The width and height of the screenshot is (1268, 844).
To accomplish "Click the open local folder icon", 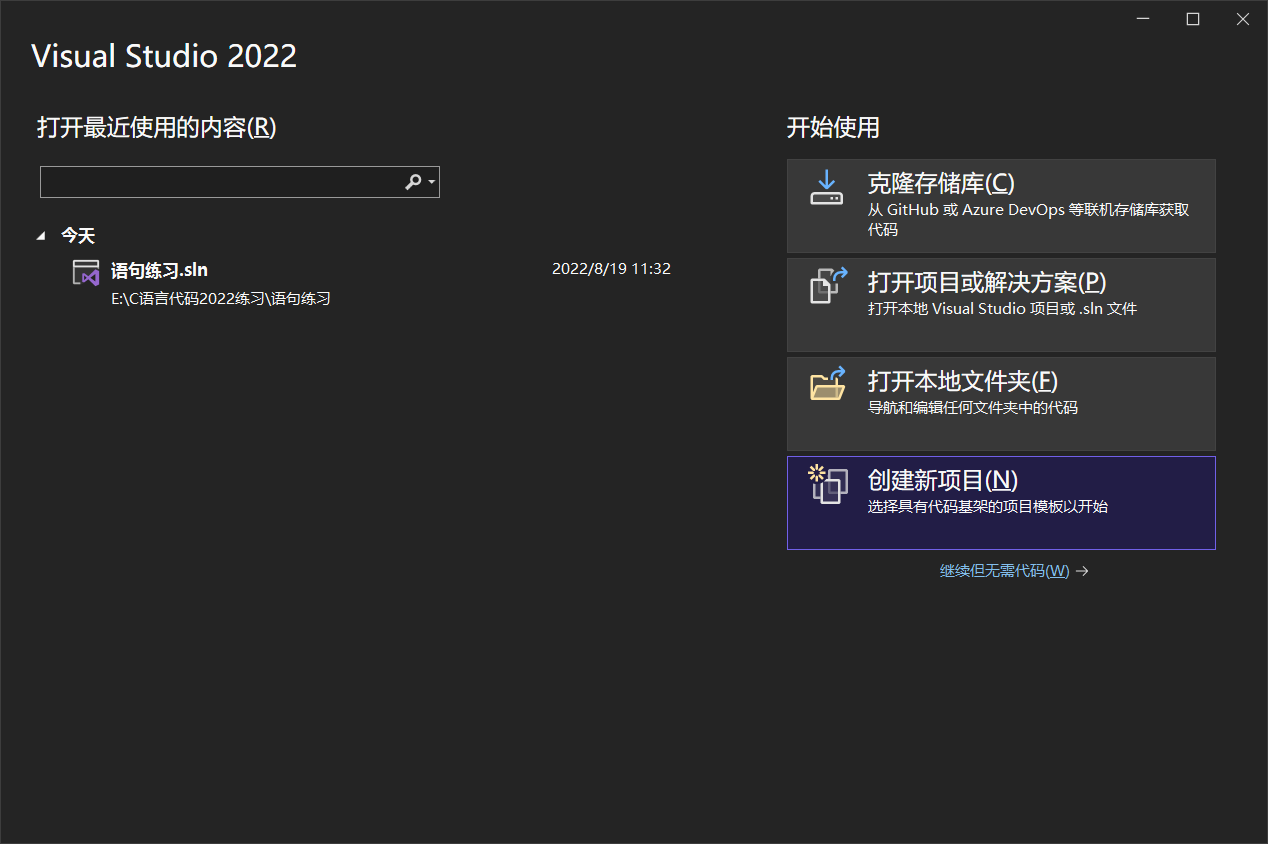I will tap(827, 383).
